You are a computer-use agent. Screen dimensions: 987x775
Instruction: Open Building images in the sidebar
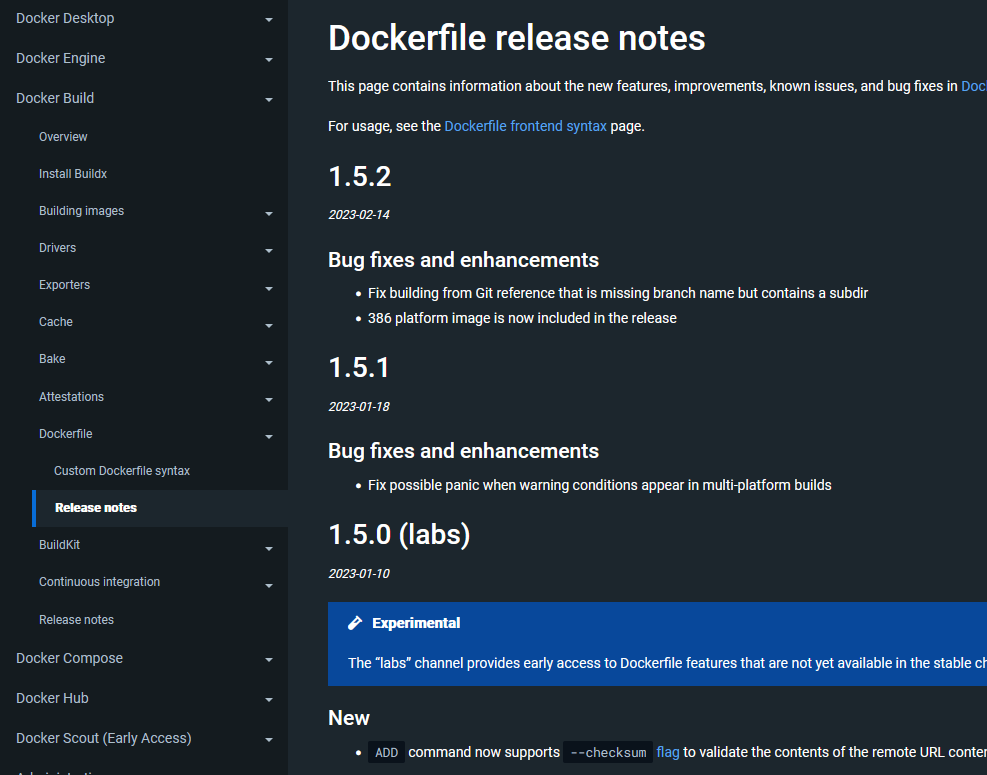(81, 211)
